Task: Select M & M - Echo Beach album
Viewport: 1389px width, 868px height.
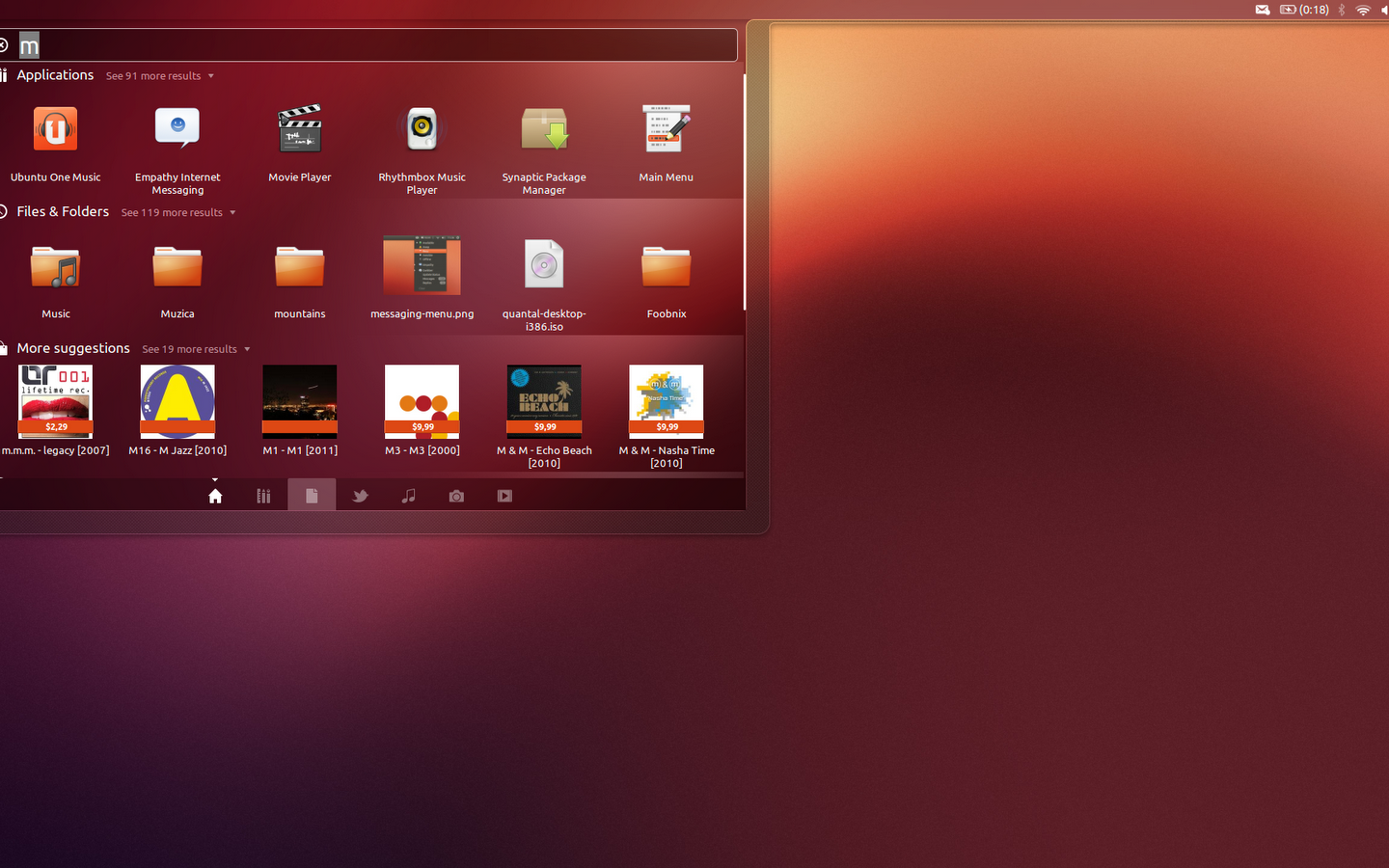Action: [544, 417]
